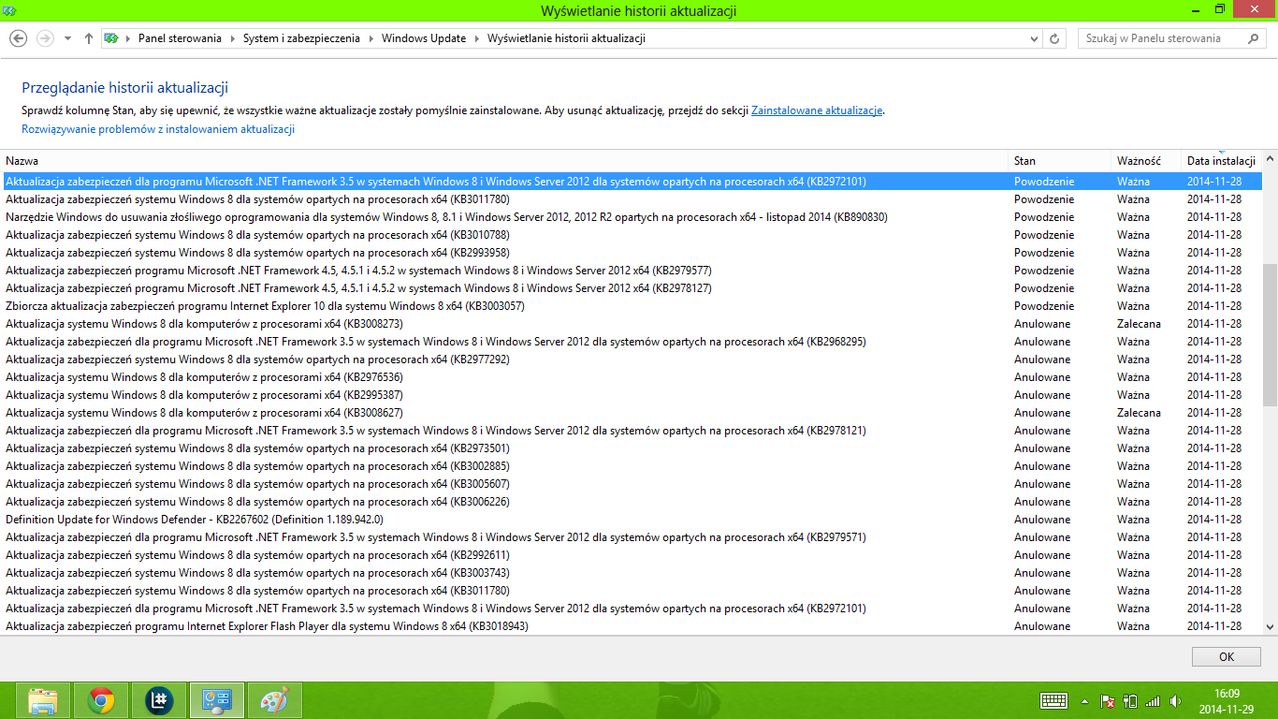Select the Windows Defender Definition Update row
The width and height of the screenshot is (1278, 719).
(x=631, y=520)
